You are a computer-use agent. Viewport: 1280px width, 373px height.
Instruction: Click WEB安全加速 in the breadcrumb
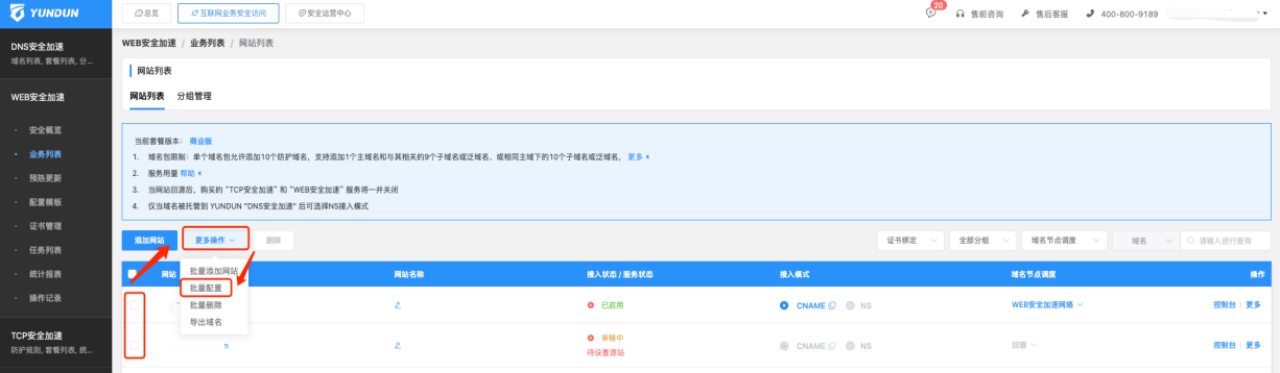point(149,44)
